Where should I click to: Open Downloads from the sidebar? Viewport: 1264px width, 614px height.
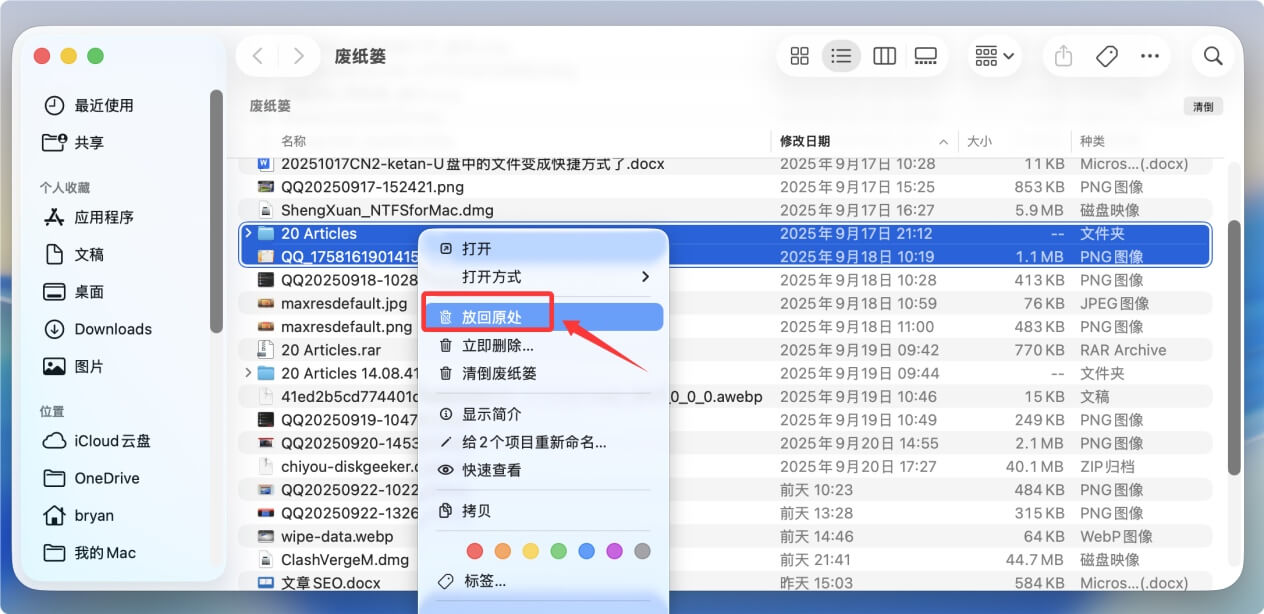coord(113,328)
